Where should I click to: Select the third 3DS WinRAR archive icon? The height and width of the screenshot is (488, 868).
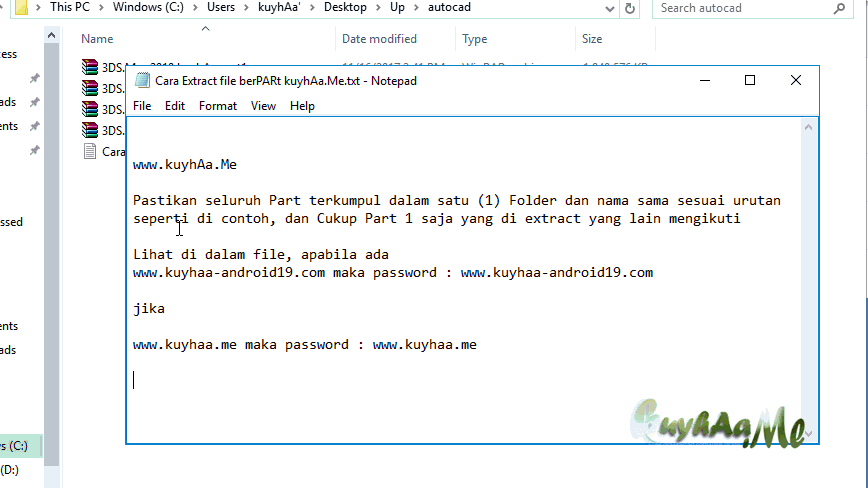90,109
